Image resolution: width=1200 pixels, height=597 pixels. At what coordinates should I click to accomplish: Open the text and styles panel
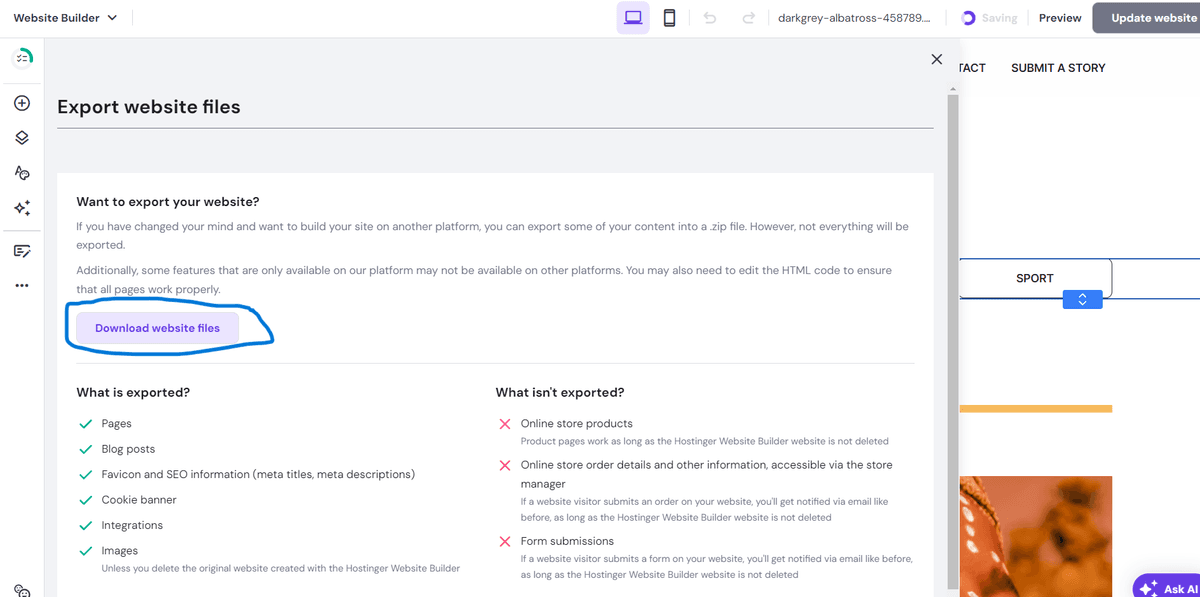(x=22, y=172)
